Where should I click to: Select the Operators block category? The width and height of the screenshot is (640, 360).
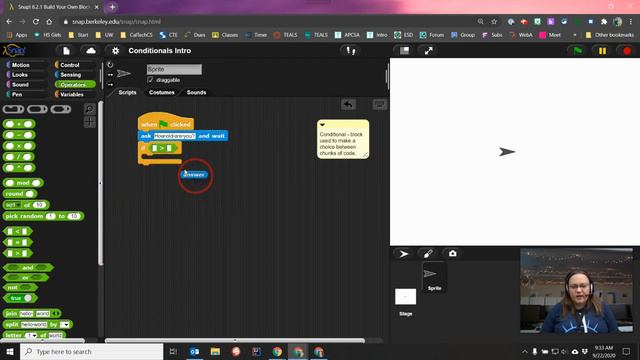74,84
